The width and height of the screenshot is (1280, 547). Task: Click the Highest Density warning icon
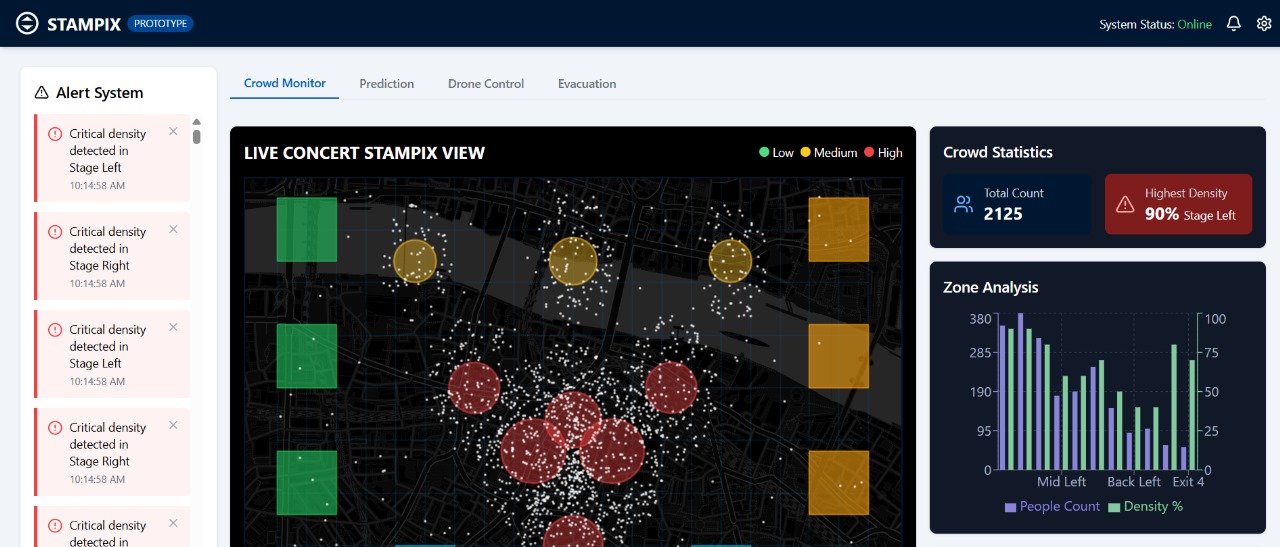coord(1125,204)
